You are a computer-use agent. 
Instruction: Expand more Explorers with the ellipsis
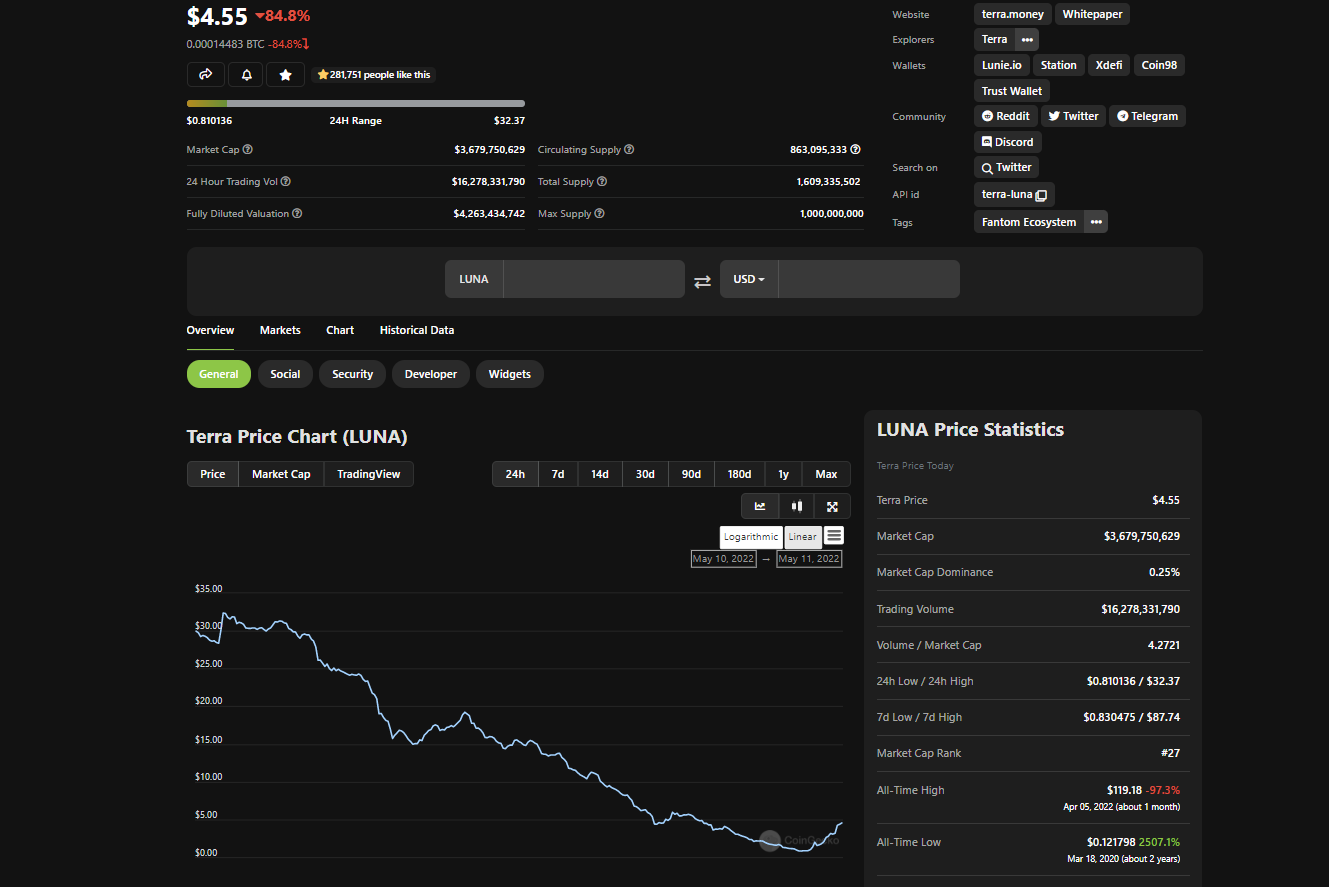pyautogui.click(x=1027, y=40)
